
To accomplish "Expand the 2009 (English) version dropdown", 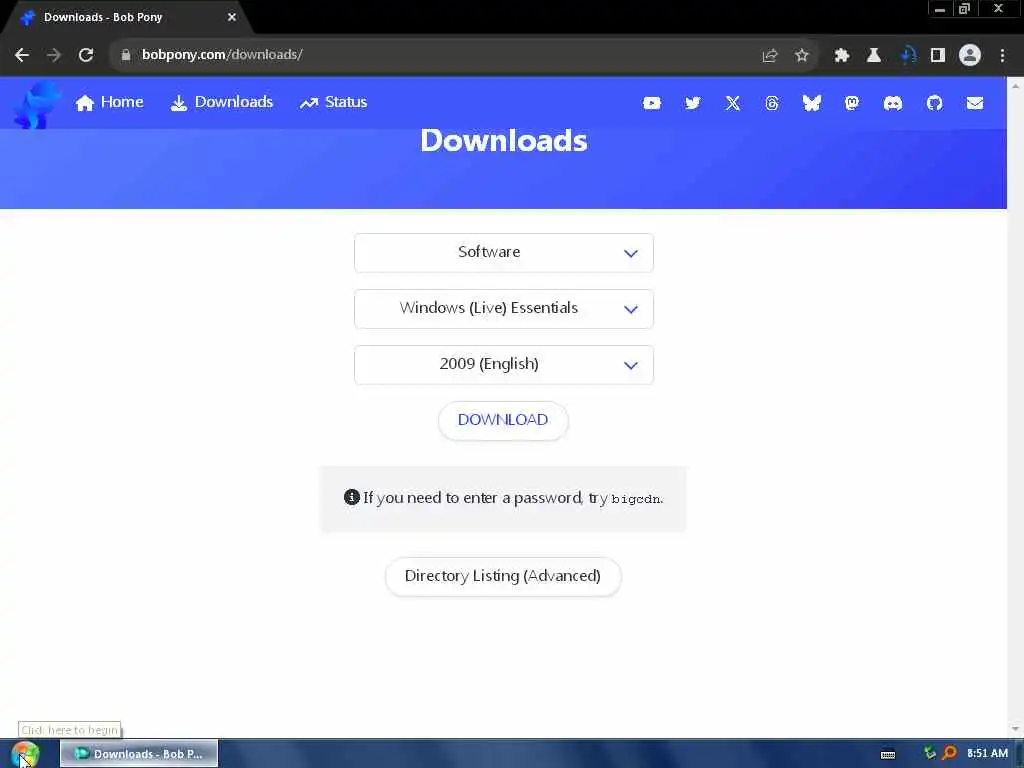I will pyautogui.click(x=504, y=365).
